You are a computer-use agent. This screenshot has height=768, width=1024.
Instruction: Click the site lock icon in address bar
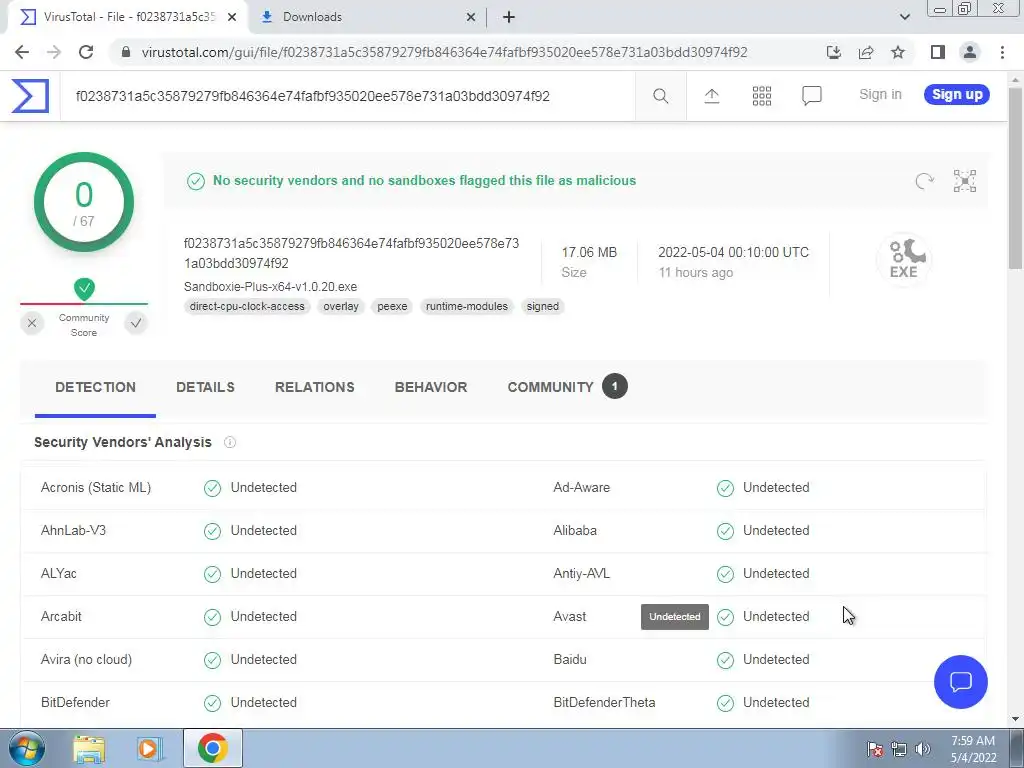click(x=126, y=52)
